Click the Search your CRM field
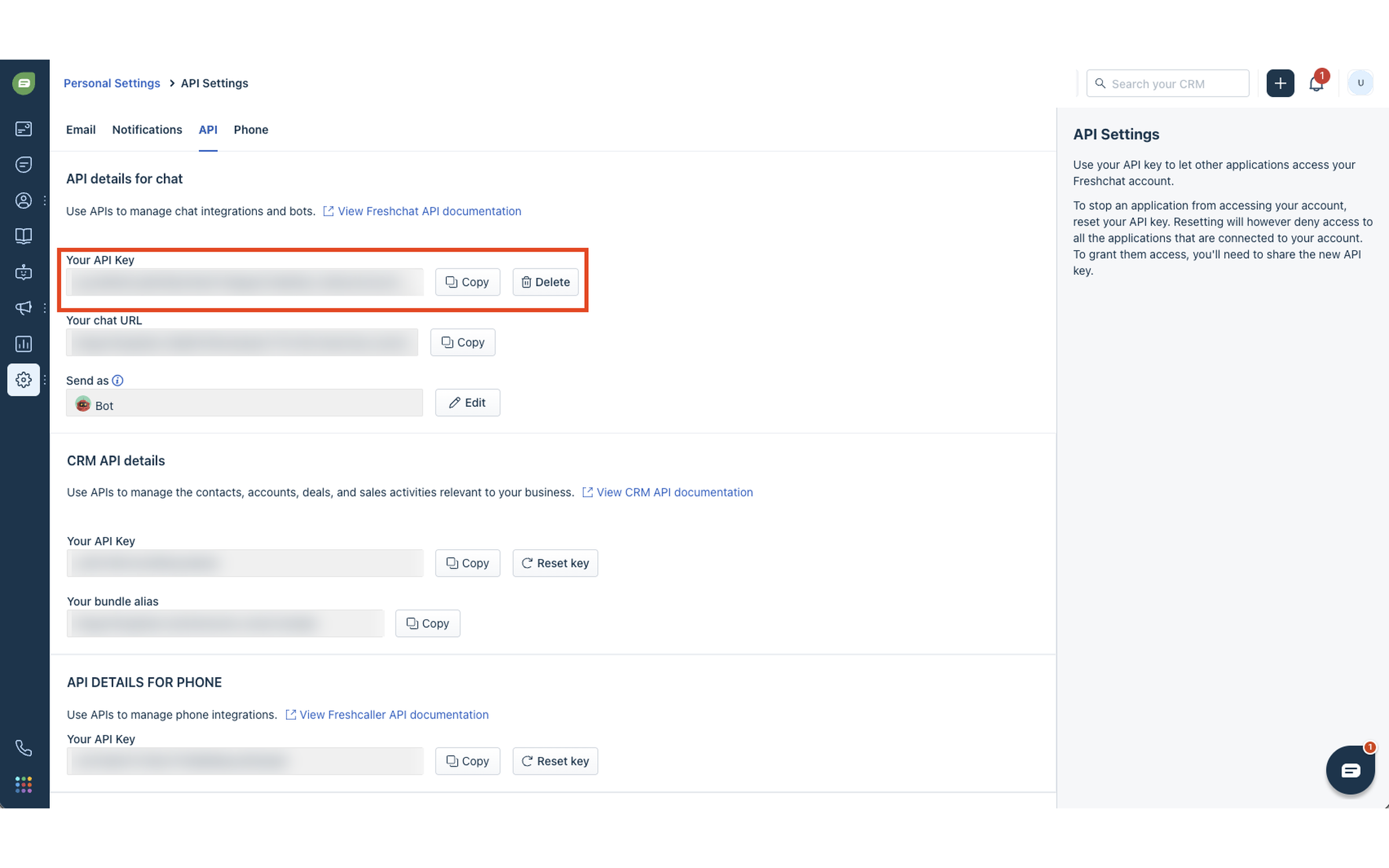The height and width of the screenshot is (868, 1389). click(1167, 83)
